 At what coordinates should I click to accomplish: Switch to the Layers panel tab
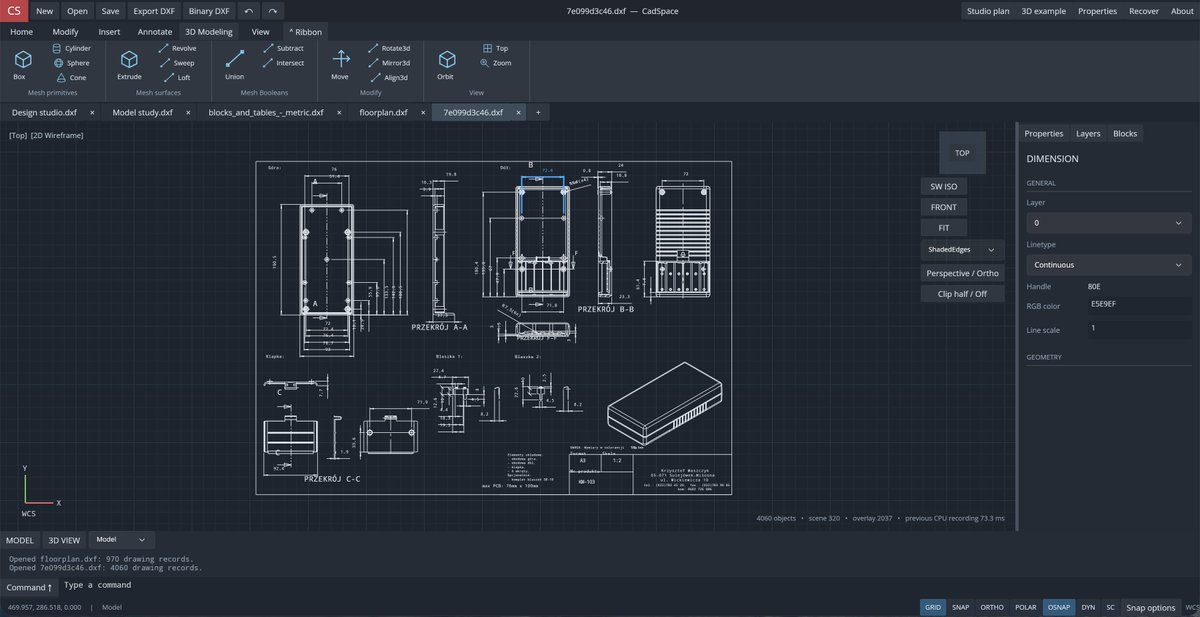point(1088,133)
